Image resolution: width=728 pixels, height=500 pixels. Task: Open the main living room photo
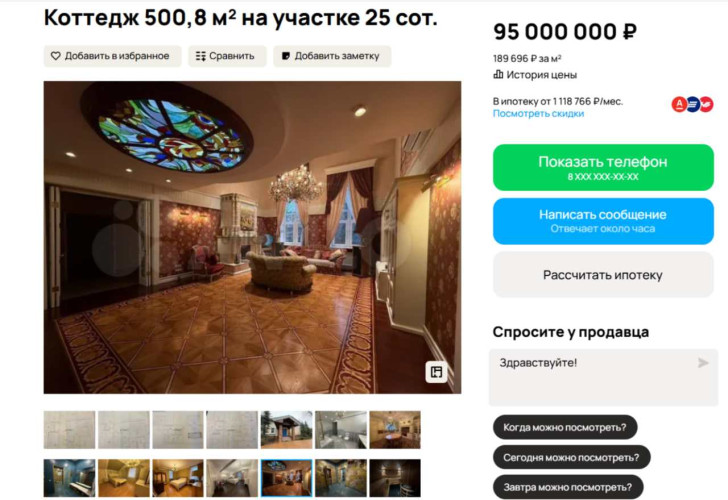253,238
